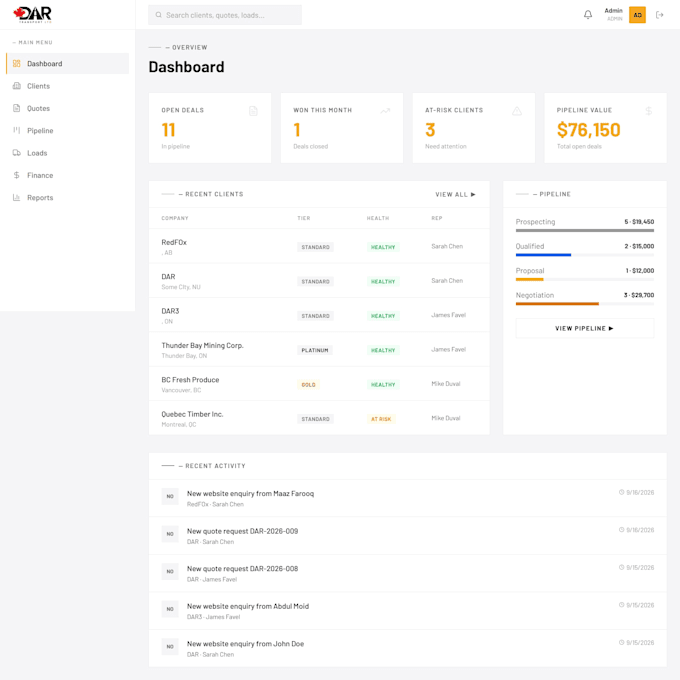Click the View Pipeline button
This screenshot has width=680, height=680.
pos(585,328)
